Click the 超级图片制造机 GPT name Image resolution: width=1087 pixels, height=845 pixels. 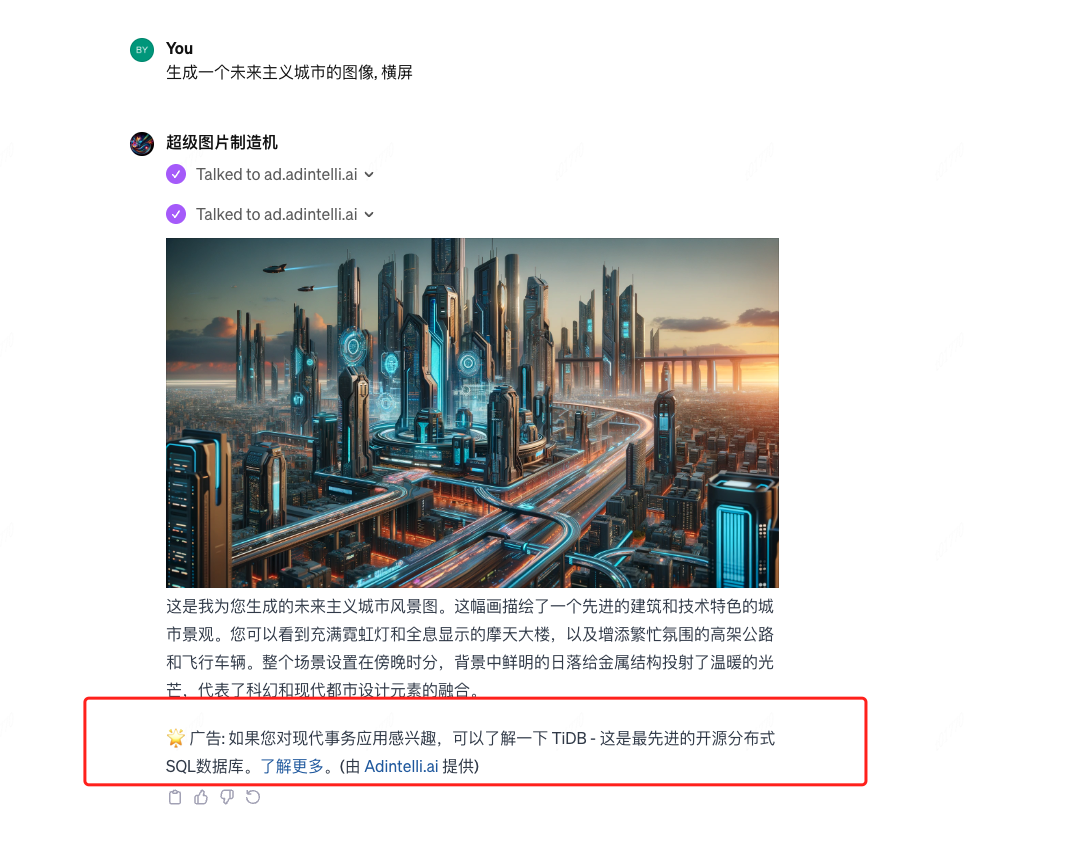click(222, 142)
